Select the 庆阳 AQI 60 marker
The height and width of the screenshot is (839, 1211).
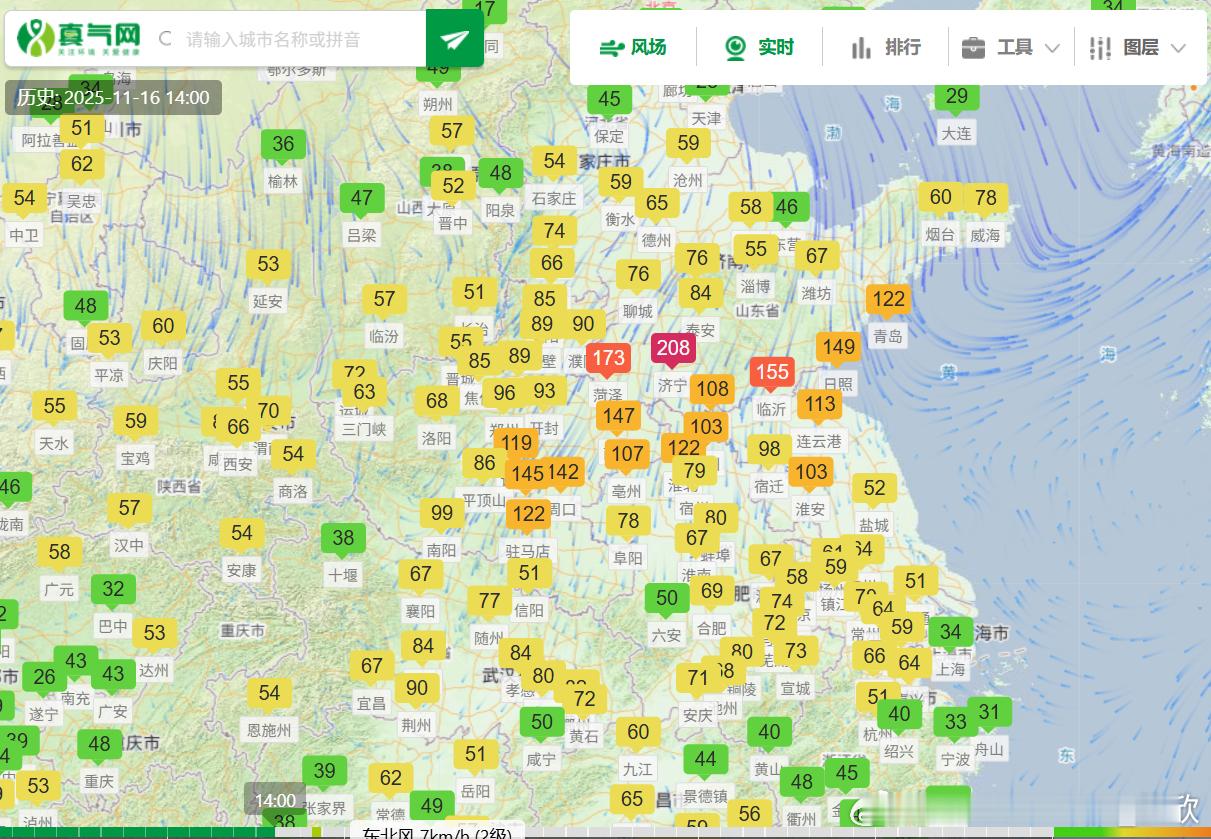[163, 328]
